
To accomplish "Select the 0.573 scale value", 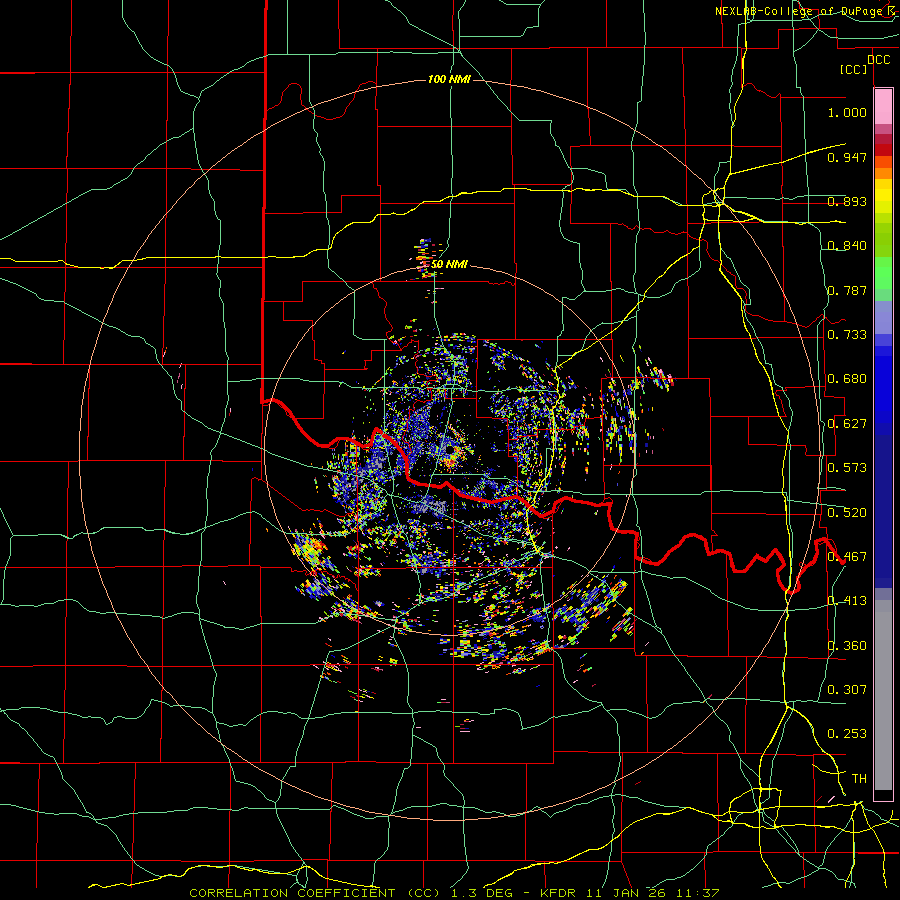I will (x=847, y=468).
